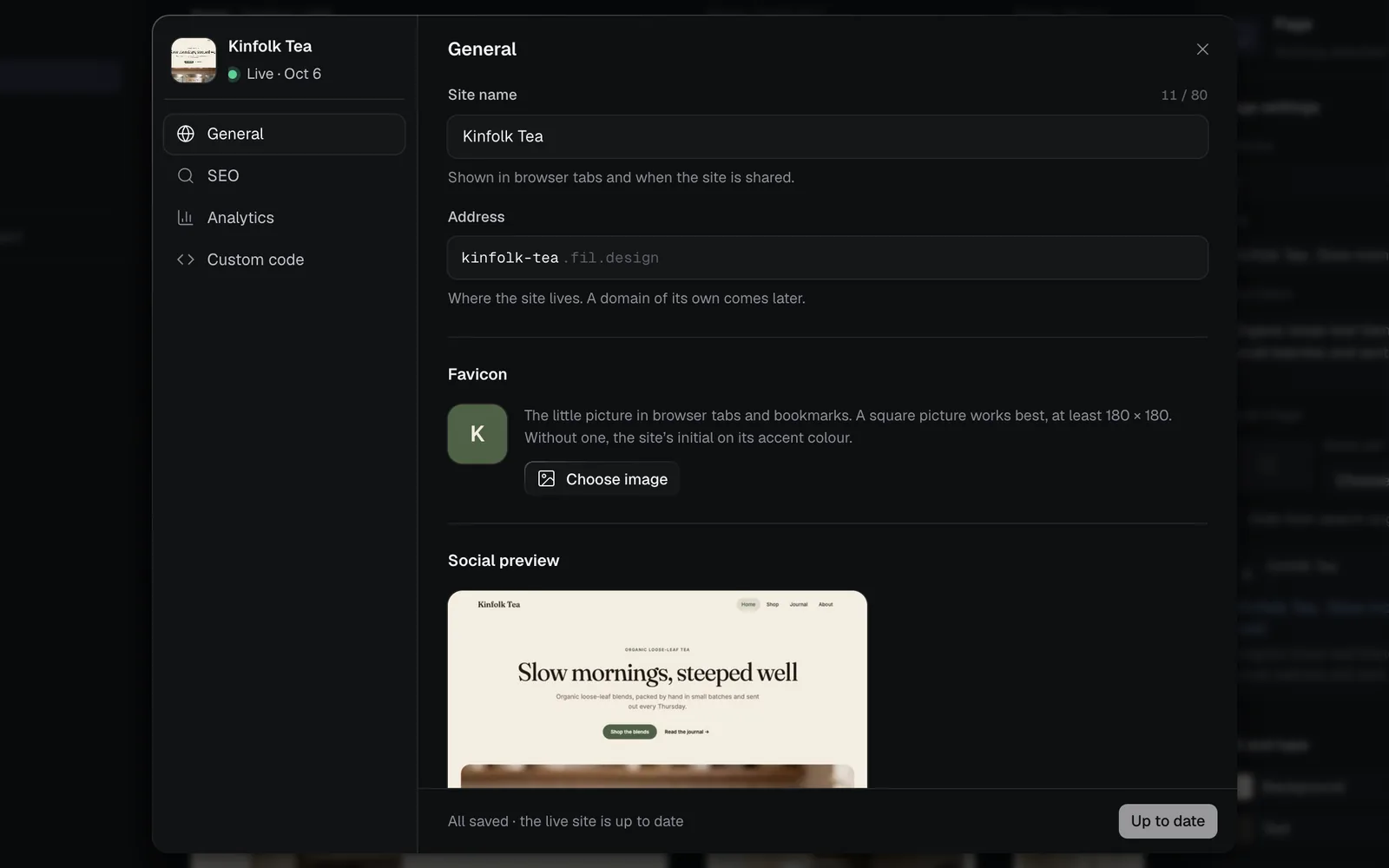Click the 'Live · Oct 6' status text
This screenshot has width=1389, height=868.
[x=284, y=74]
